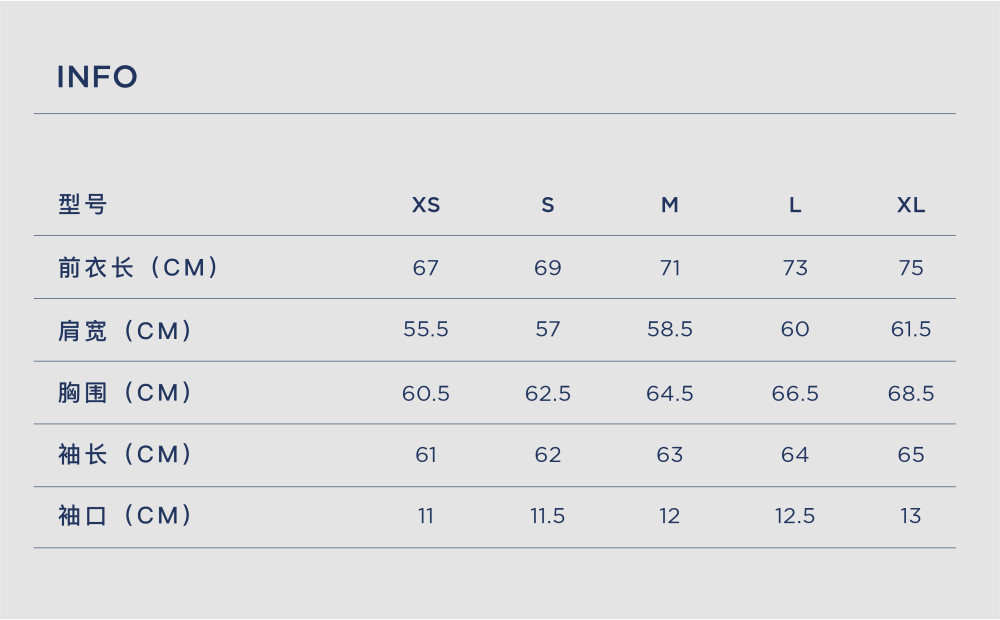Select the XL size column header
Image resolution: width=1000 pixels, height=620 pixels.
pyautogui.click(x=911, y=205)
